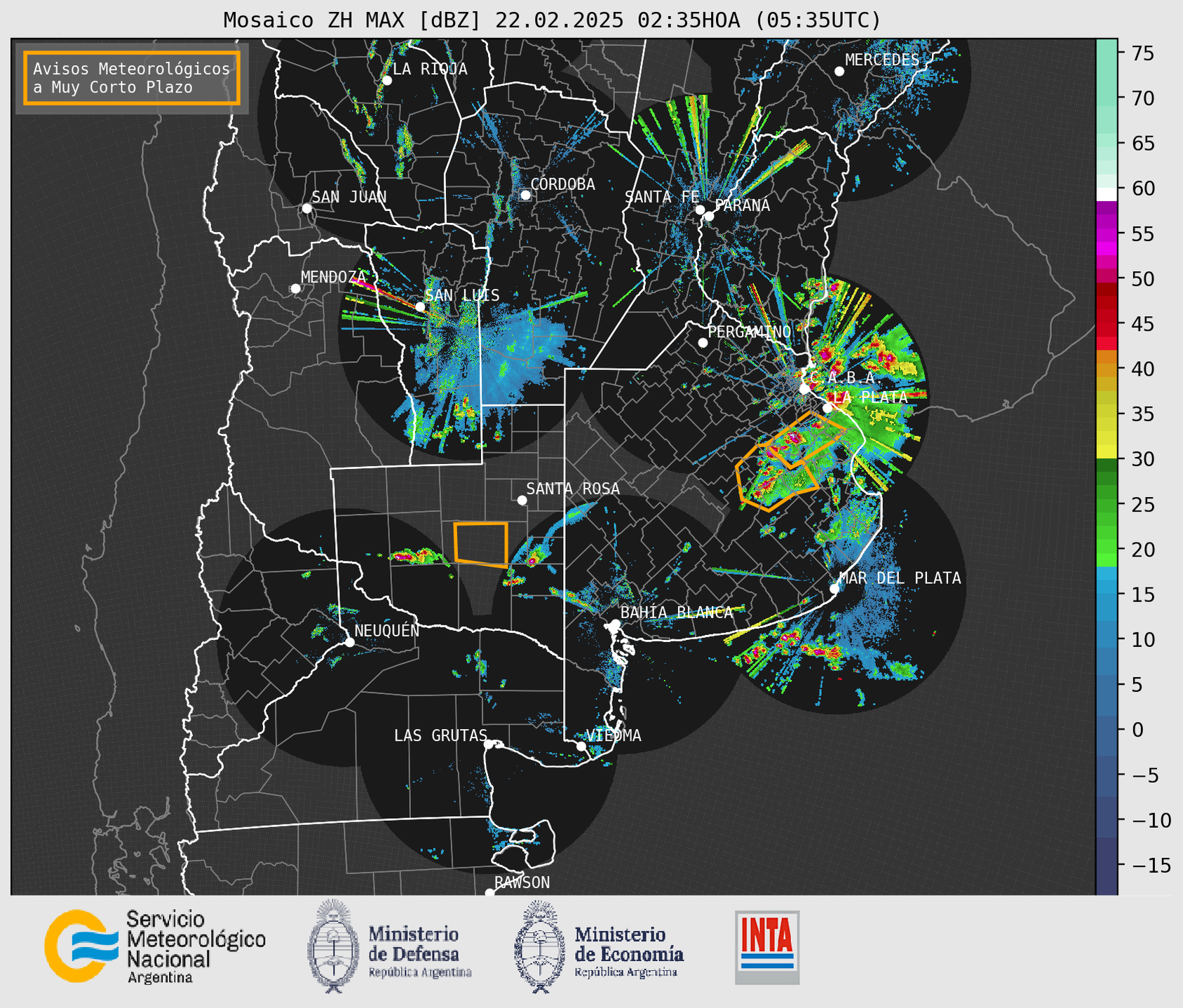Viewport: 1183px width, 1008px height.
Task: Click the Ministerio de Economía emblem
Action: pyautogui.click(x=539, y=946)
